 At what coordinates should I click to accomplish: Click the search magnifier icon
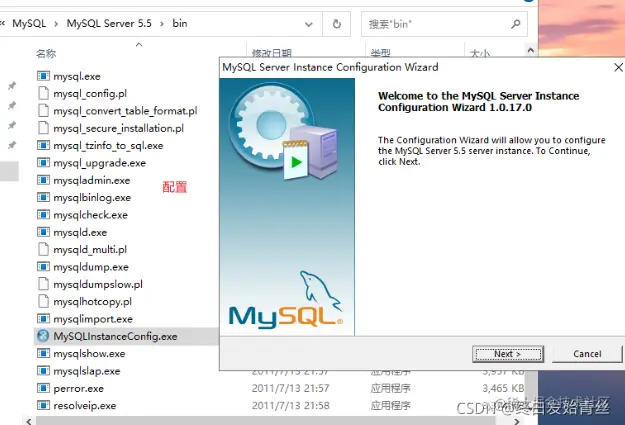tap(515, 24)
